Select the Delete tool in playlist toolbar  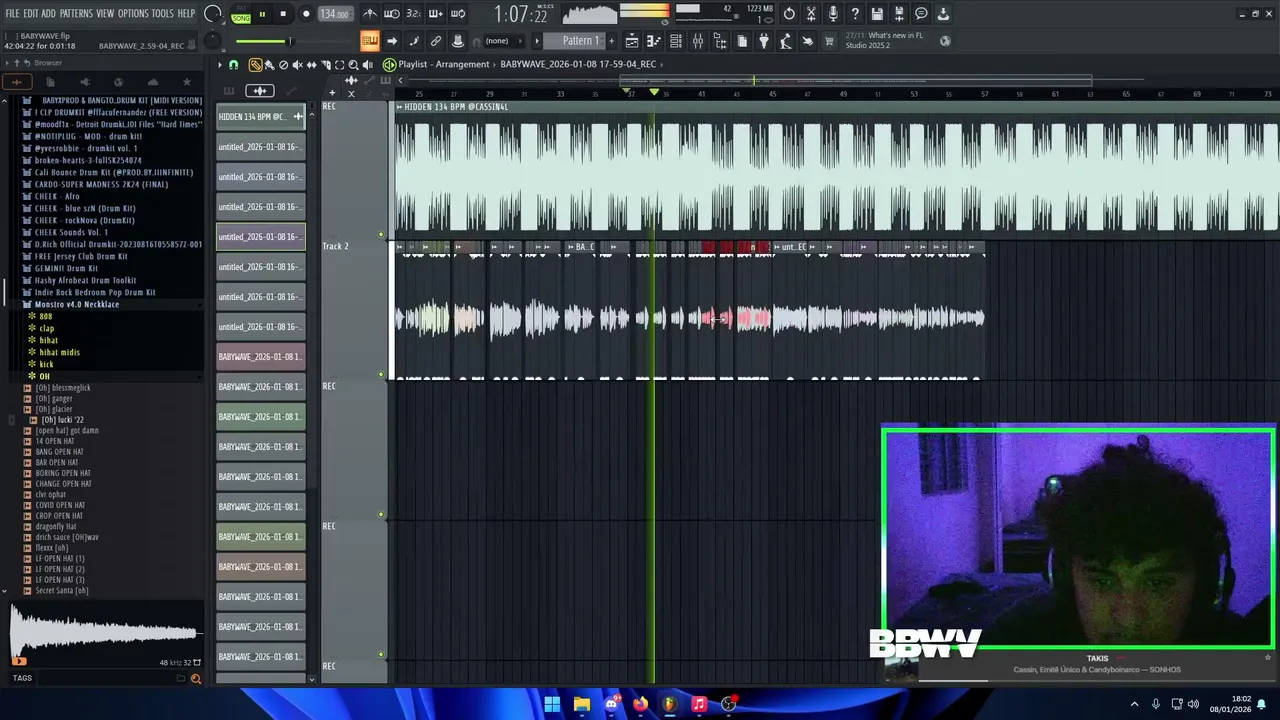283,64
